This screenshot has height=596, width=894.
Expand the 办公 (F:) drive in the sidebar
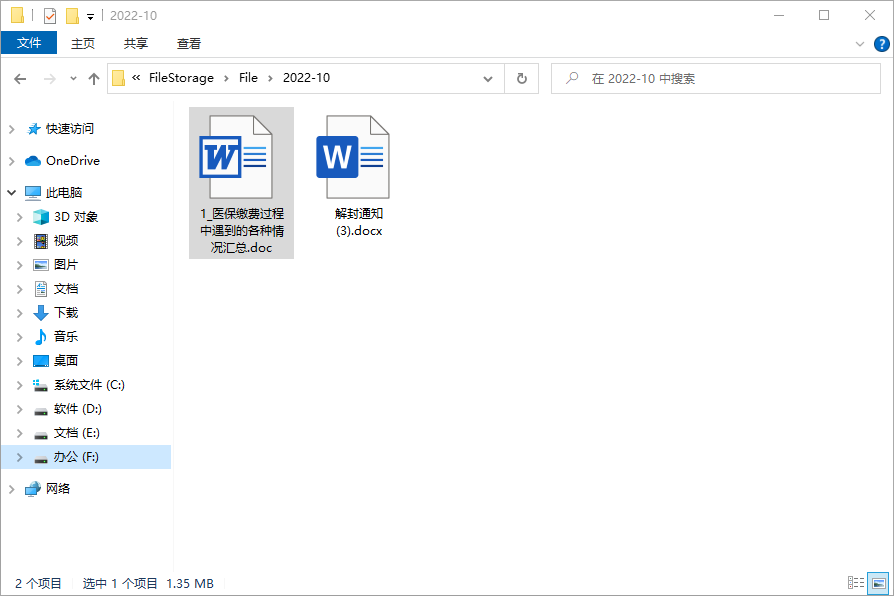[x=22, y=456]
